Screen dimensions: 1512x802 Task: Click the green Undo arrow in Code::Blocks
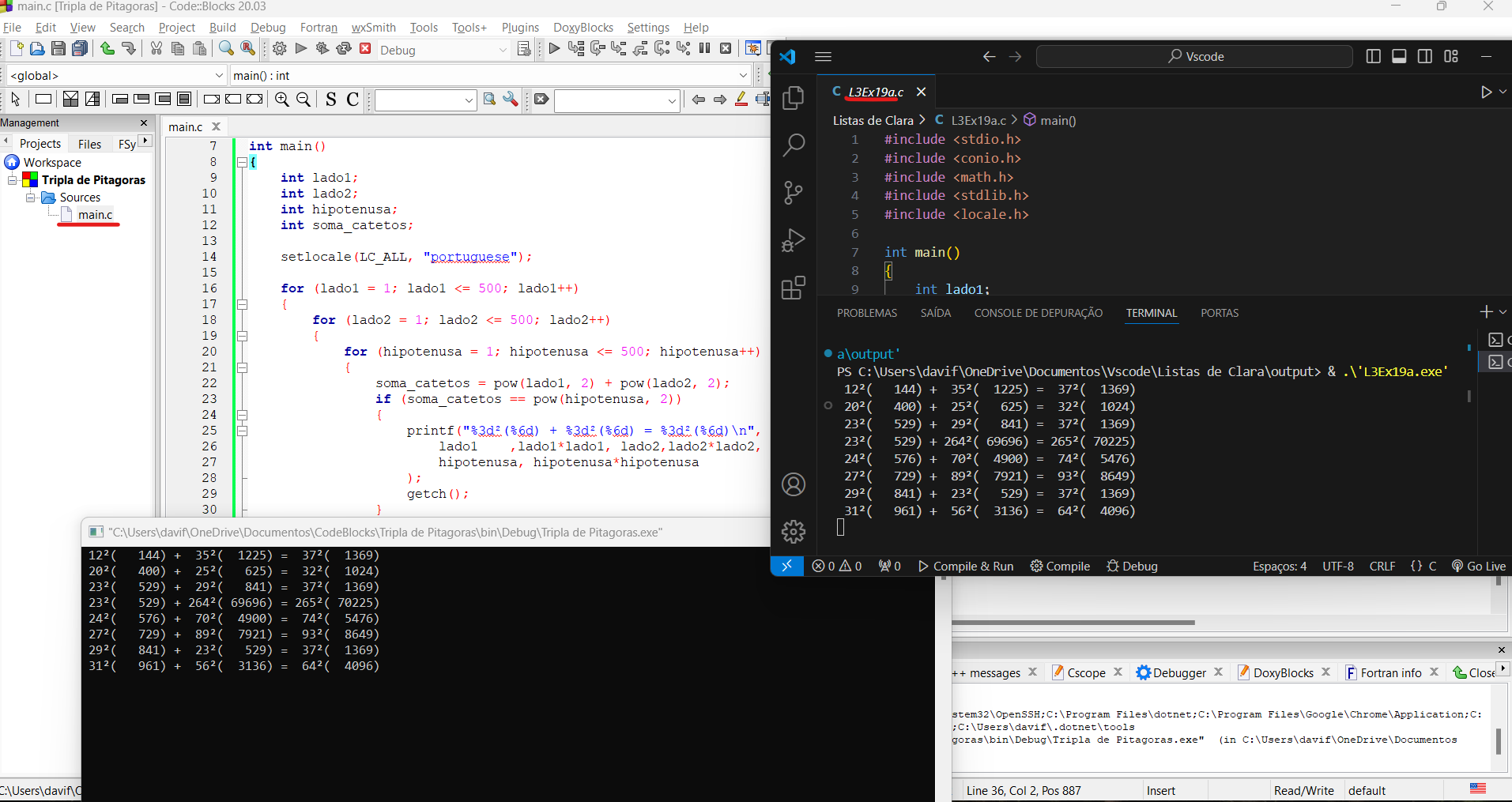tap(107, 49)
